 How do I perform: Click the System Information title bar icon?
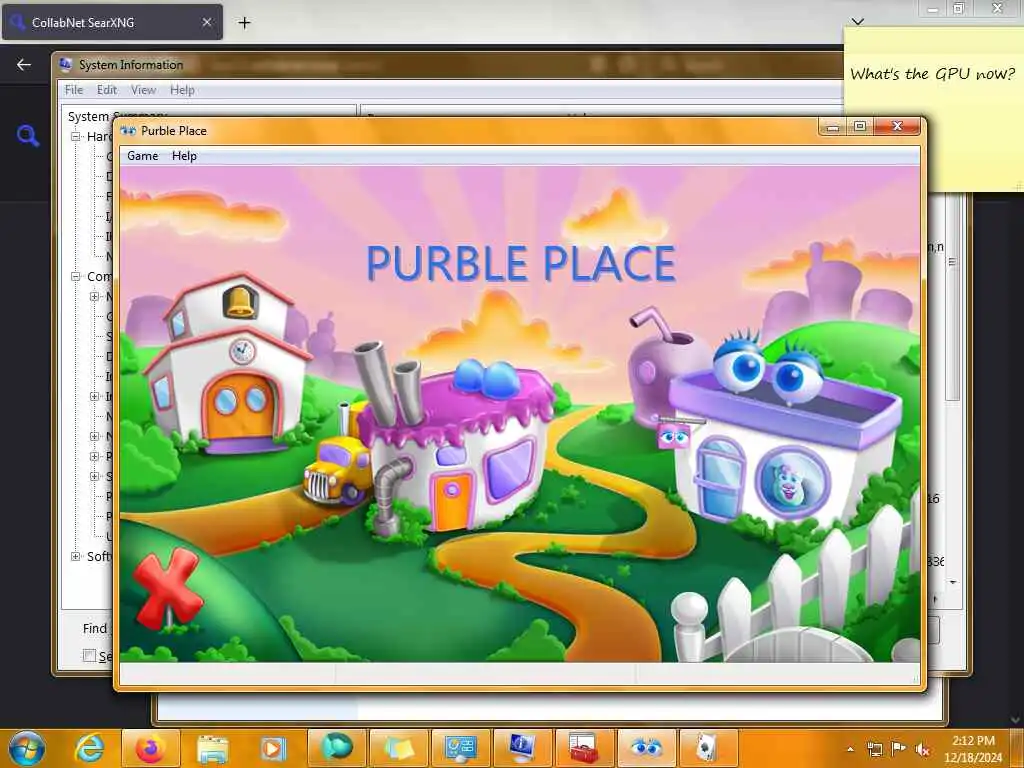(x=66, y=64)
